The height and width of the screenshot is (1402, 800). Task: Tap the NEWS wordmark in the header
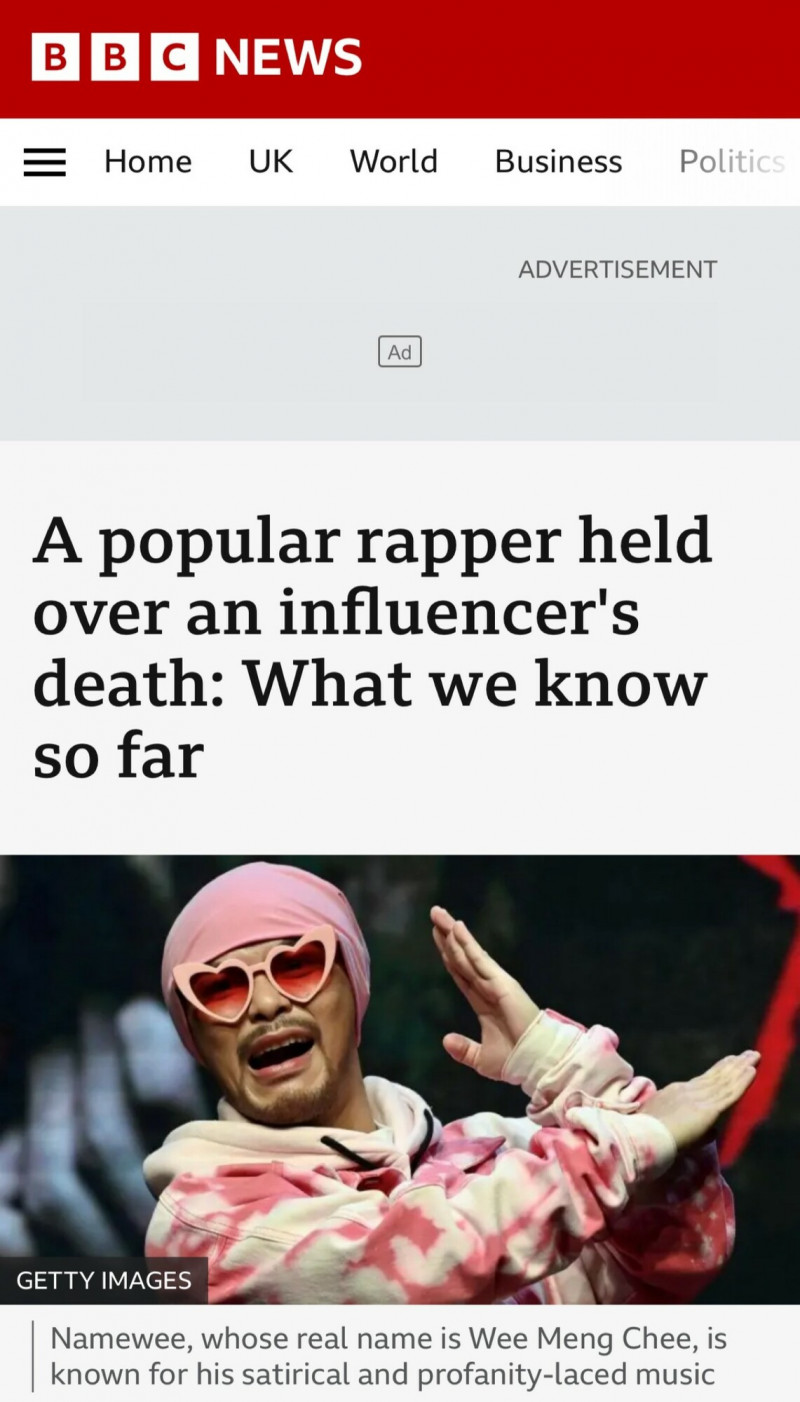[x=288, y=57]
